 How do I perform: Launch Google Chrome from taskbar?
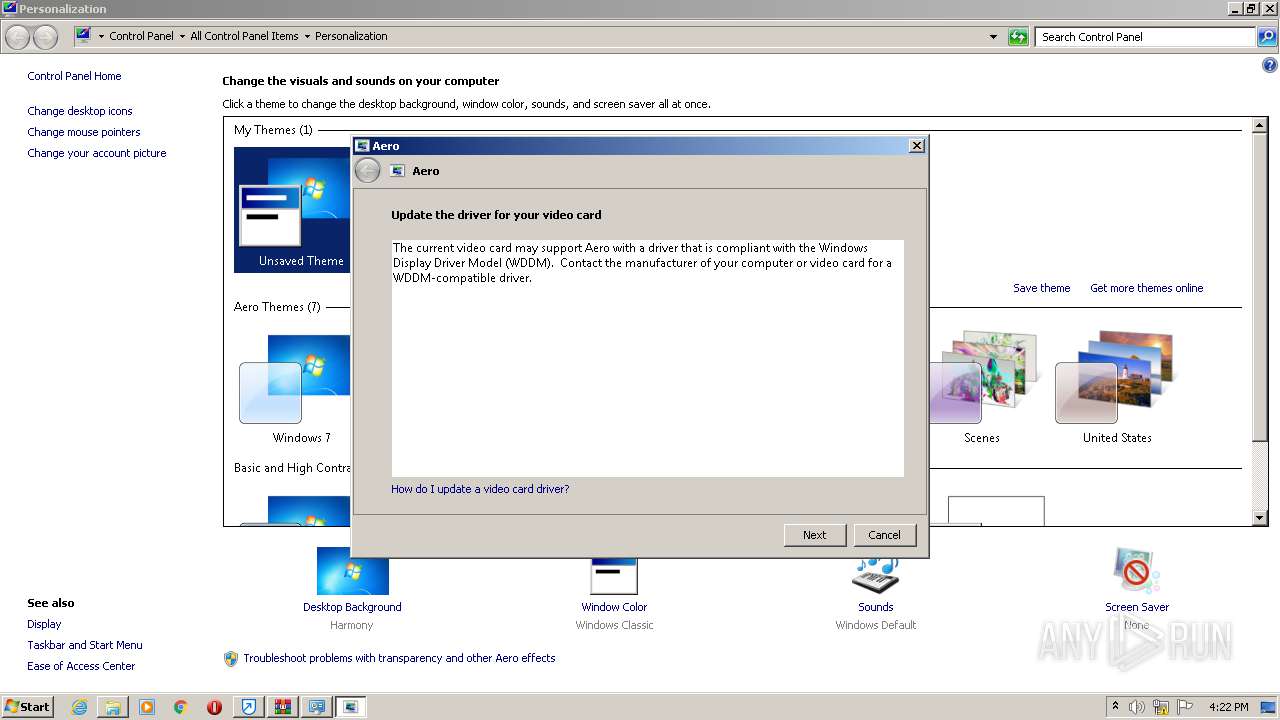pos(181,707)
